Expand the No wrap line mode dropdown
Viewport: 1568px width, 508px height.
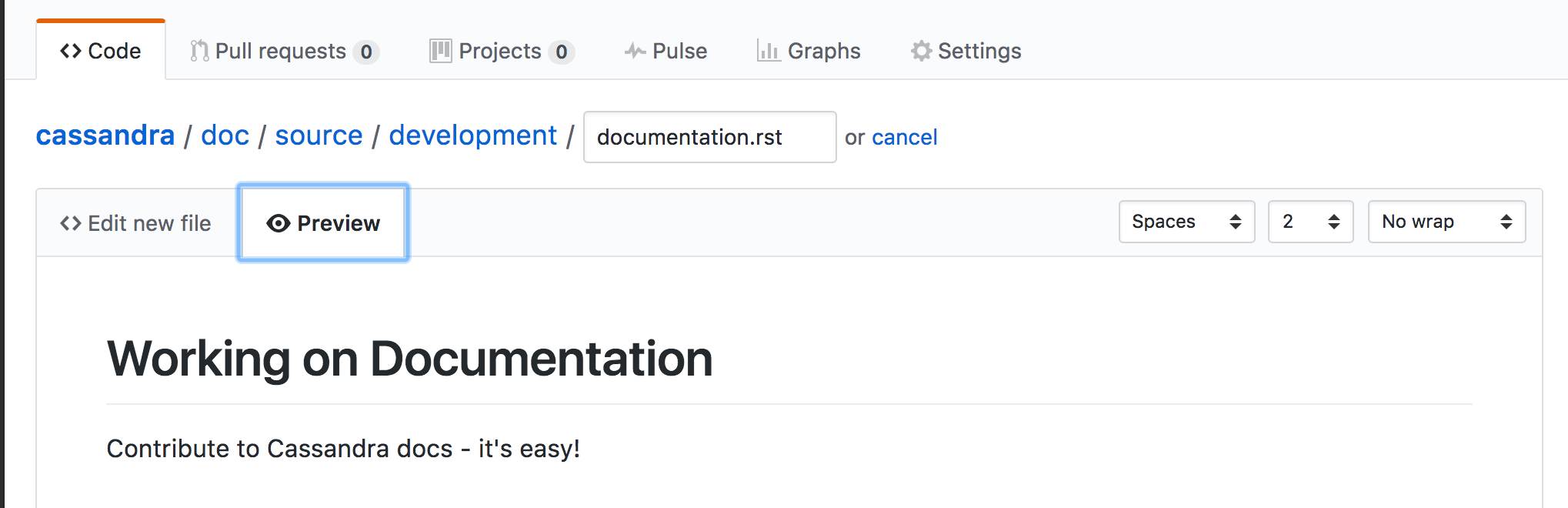(x=1446, y=222)
